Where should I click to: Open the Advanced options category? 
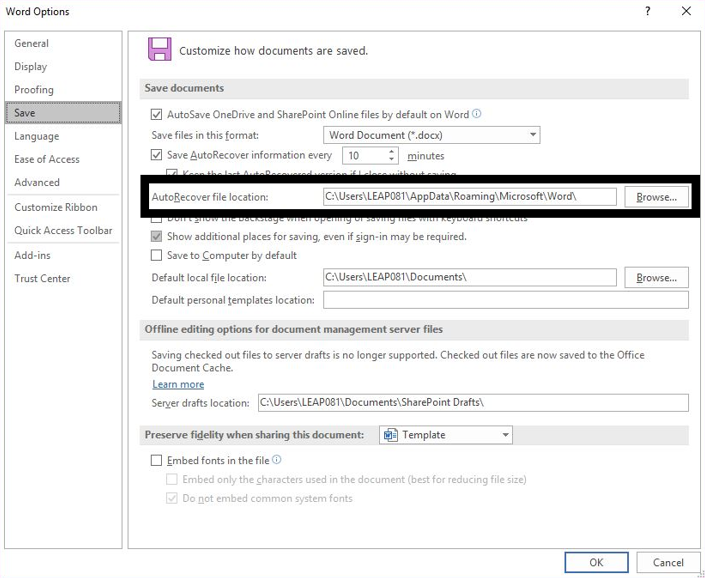[x=37, y=182]
